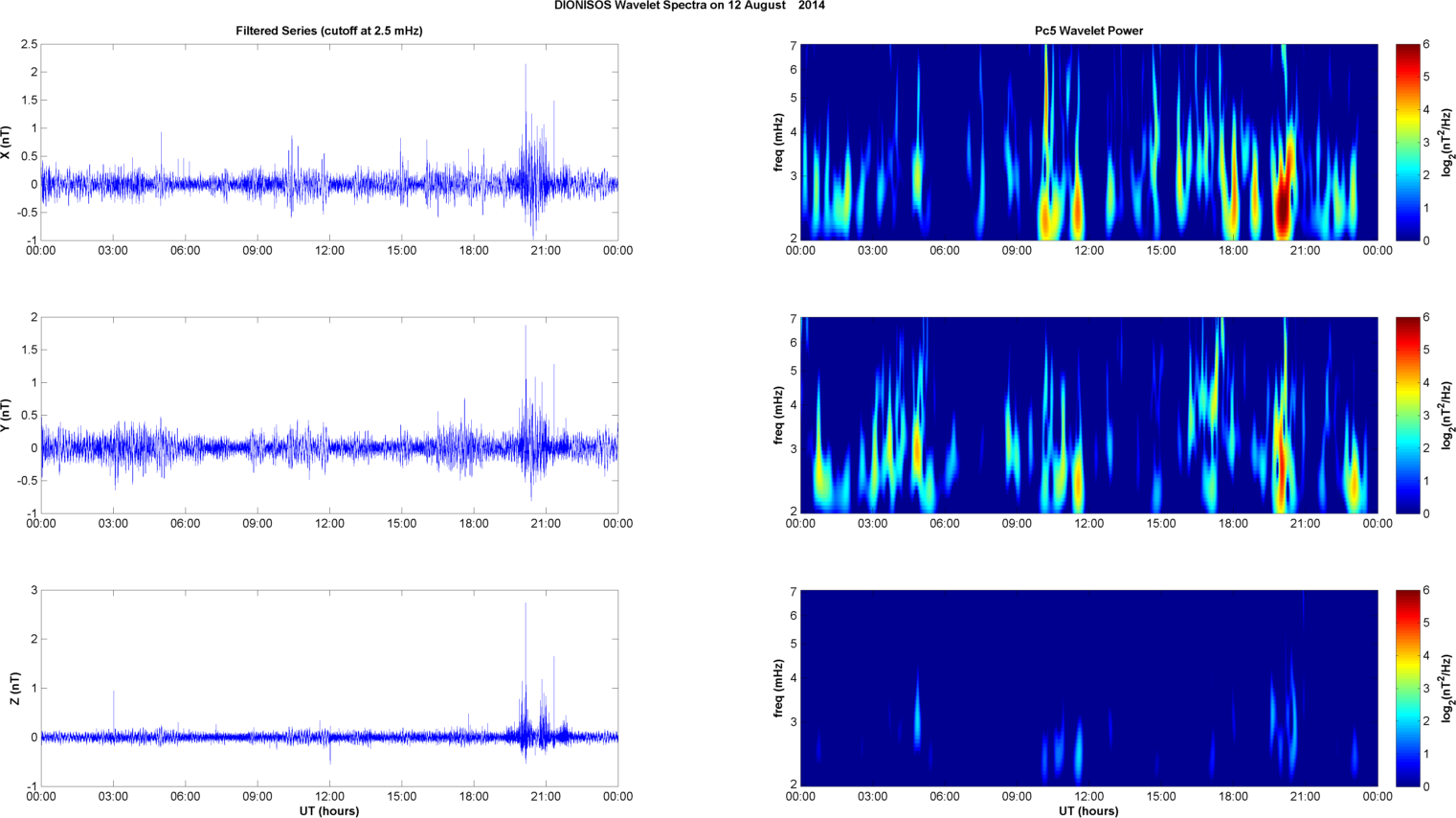
Task: Click the Y component filtered series plot
Action: pyautogui.click(x=329, y=416)
